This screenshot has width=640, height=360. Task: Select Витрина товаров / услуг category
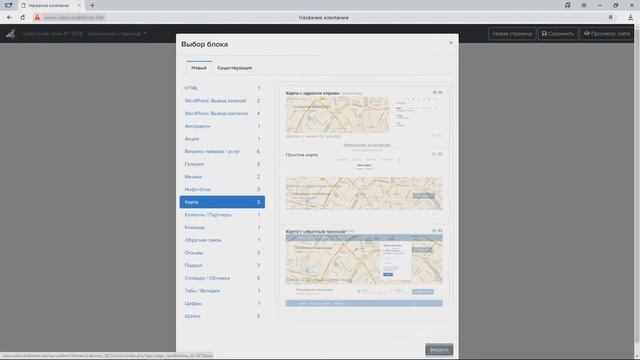pos(222,151)
